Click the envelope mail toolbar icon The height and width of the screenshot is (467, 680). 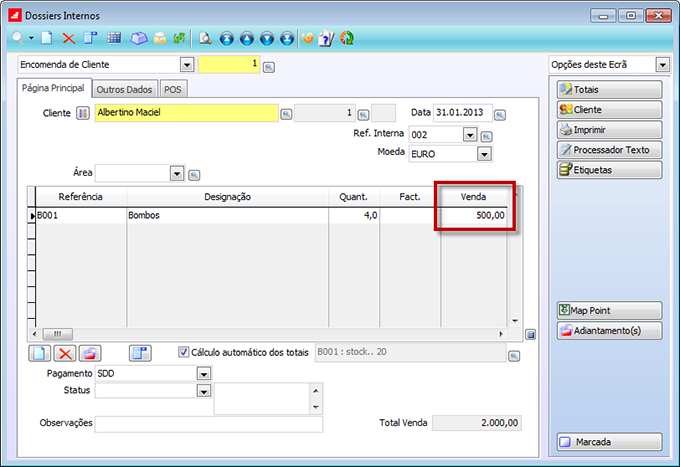160,39
